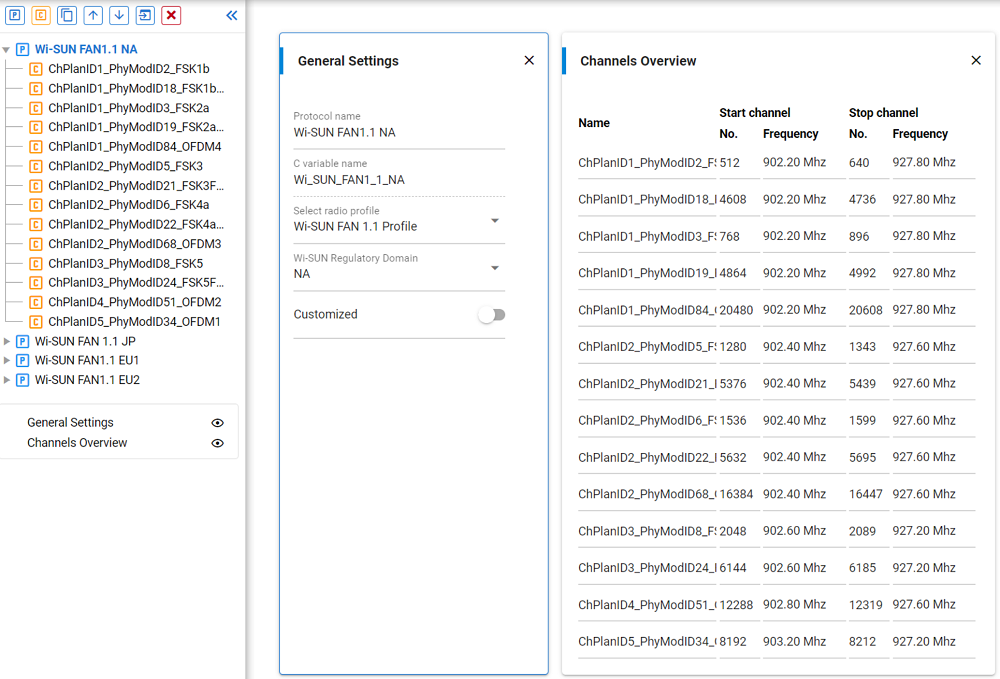Image resolution: width=1000 pixels, height=679 pixels.
Task: Click start frequency of channel 2048 row
Action: (x=794, y=531)
